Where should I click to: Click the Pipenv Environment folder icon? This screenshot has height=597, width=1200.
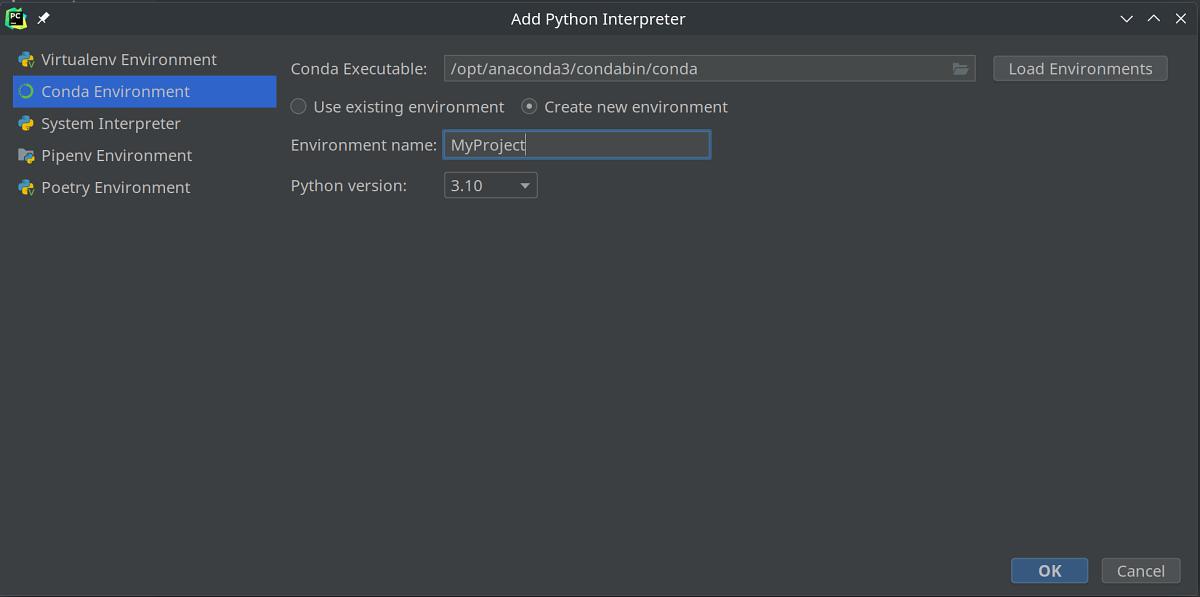pos(26,155)
